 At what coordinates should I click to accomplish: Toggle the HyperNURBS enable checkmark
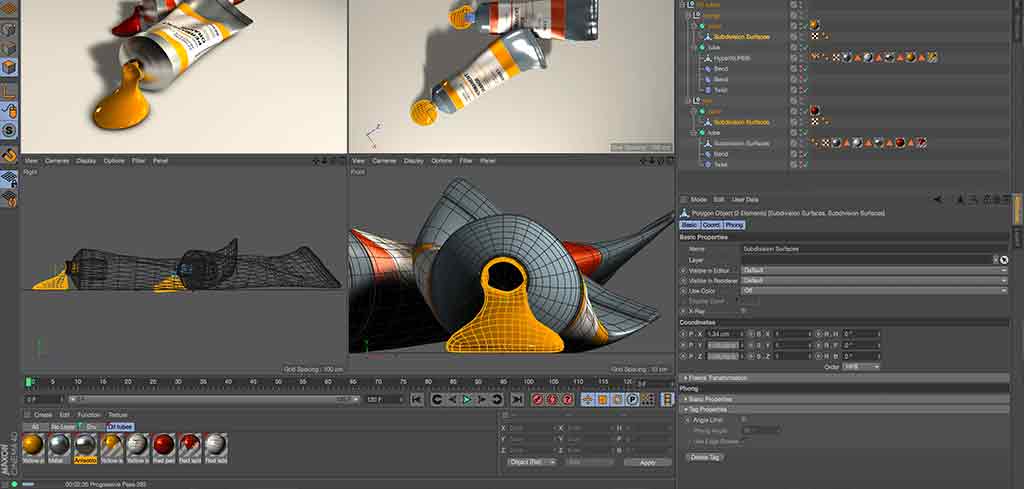pyautogui.click(x=802, y=58)
